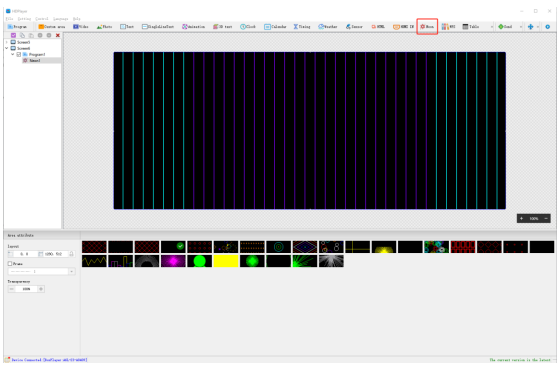
Task: Collapse the Screen6 tree node
Action: [6, 48]
